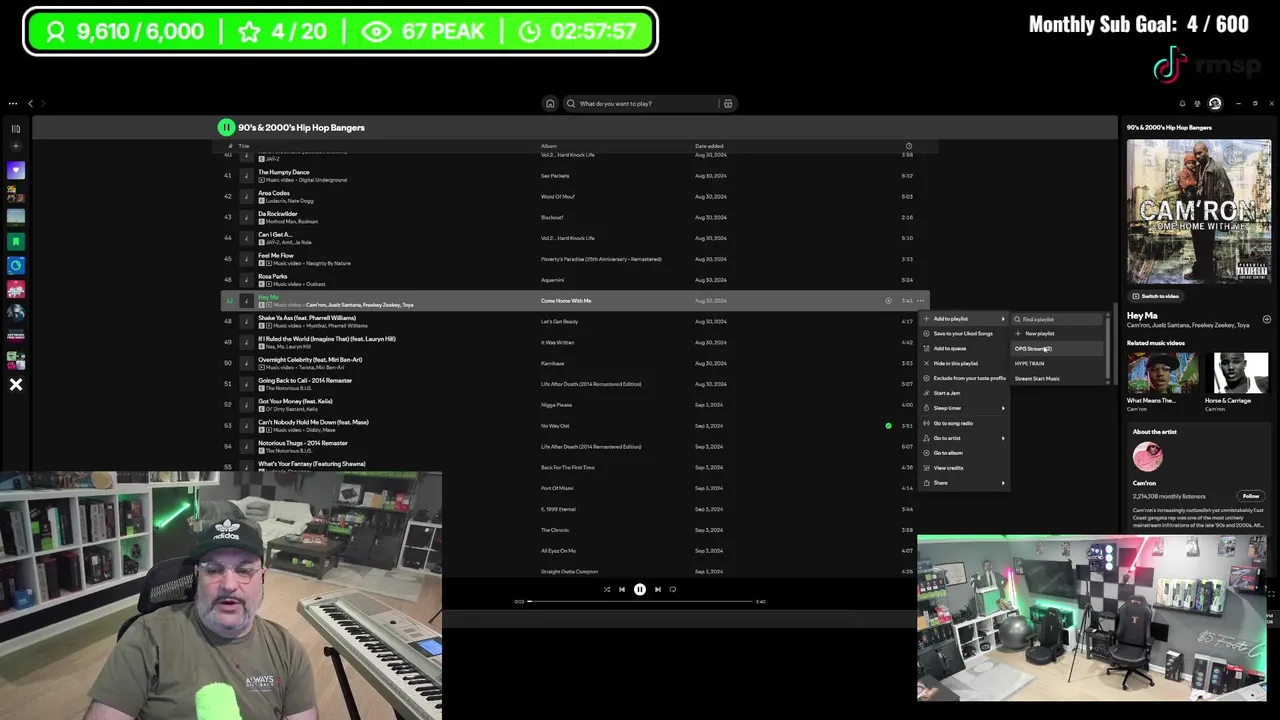
Task: Skip to the next track
Action: tap(657, 589)
